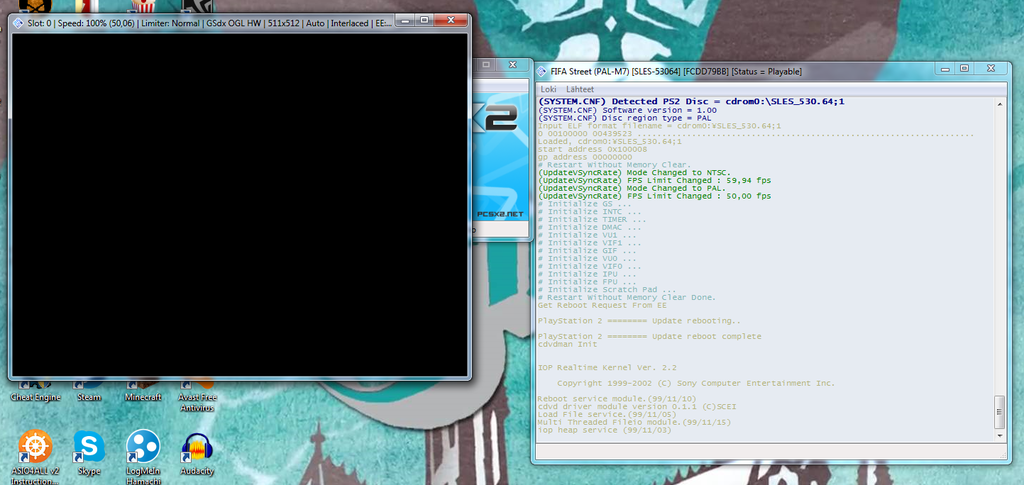Click the log line 'Detected PS2 Disc = cdrom0:\SLES_530.64;1'
This screenshot has height=485, width=1024.
point(691,102)
